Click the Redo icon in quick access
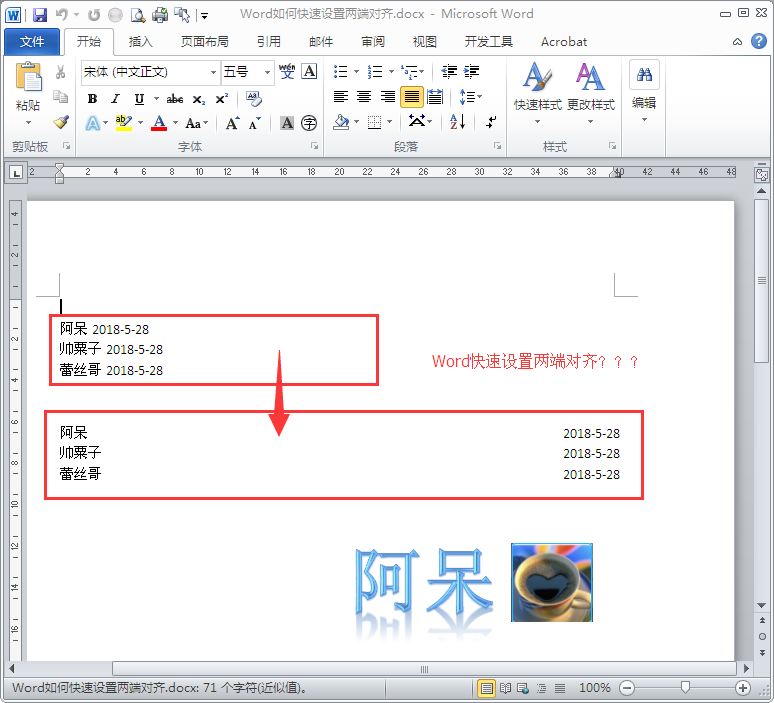Screen dimensions: 774x703 94,15
